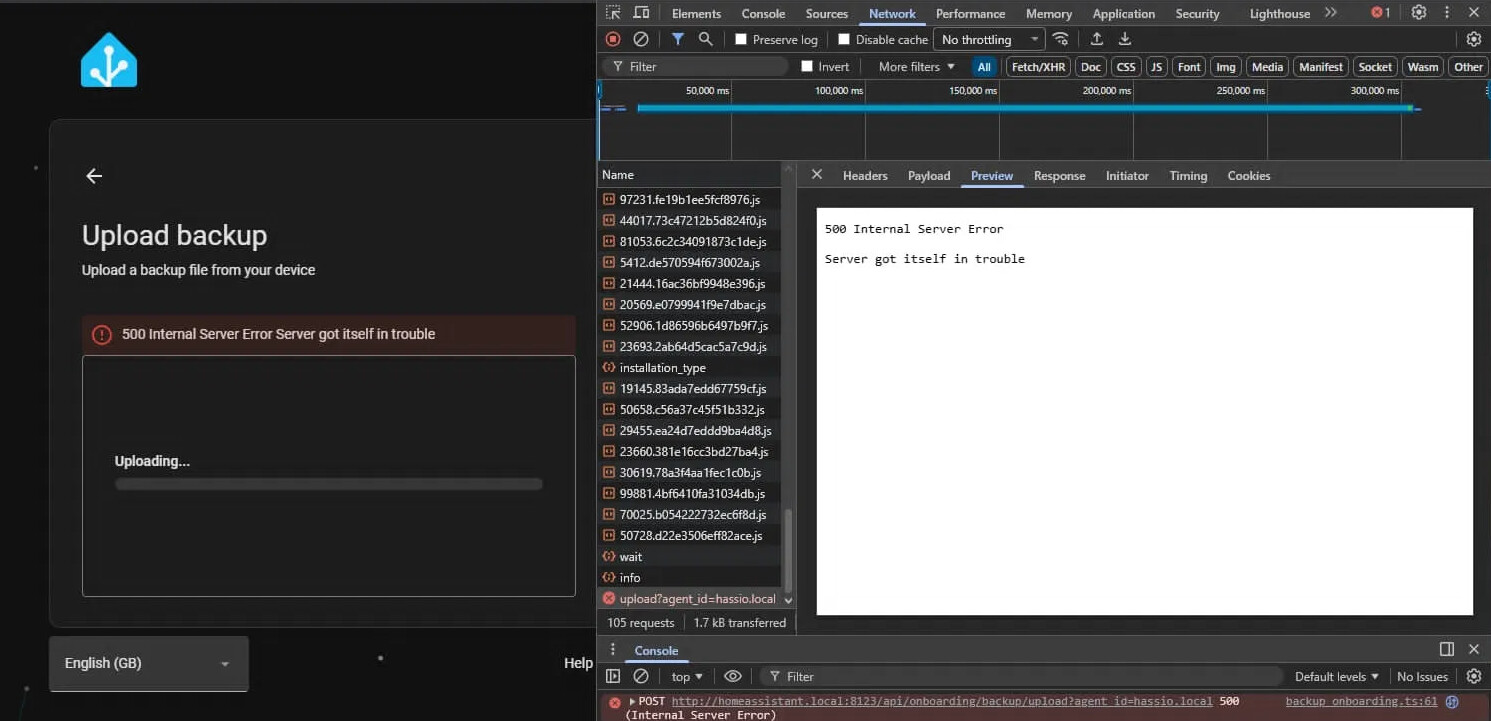Open the Response tab of the request
The image size is (1491, 721).
[1059, 175]
